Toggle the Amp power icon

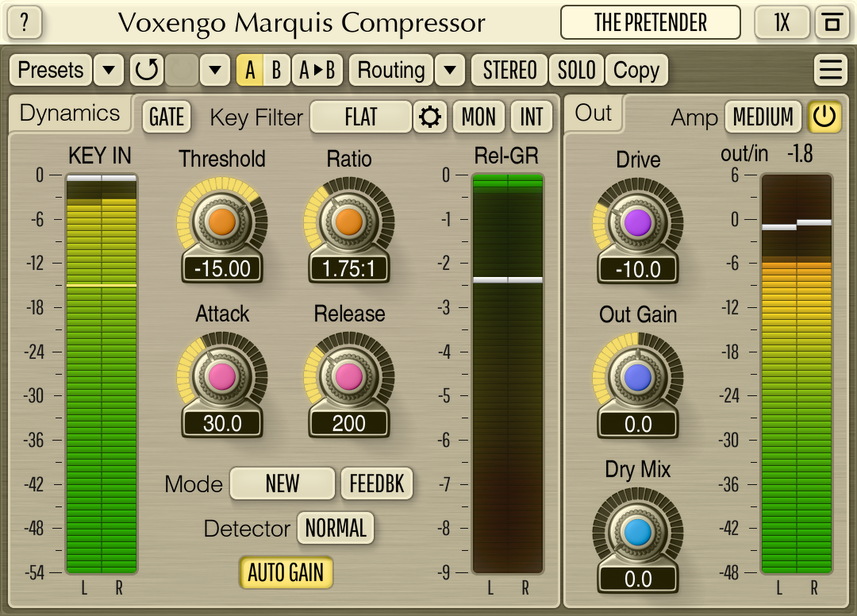coord(824,117)
